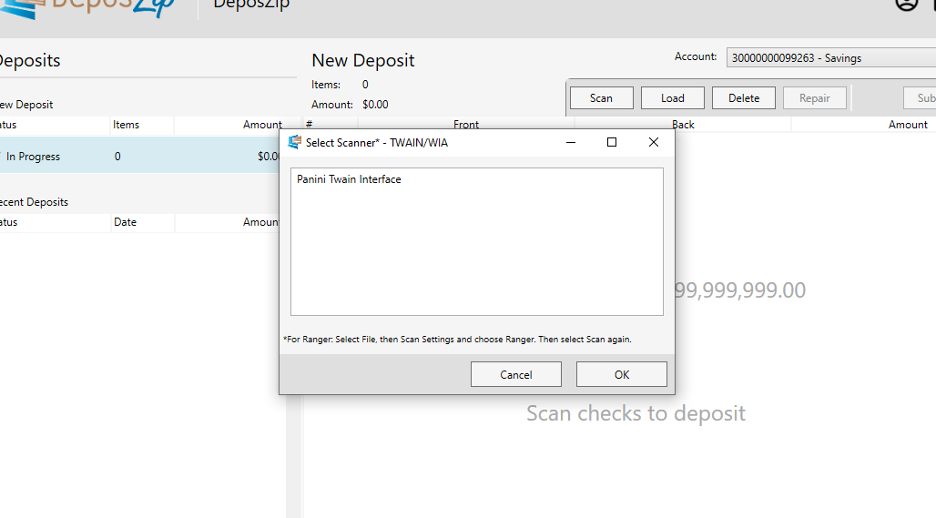
Task: Select the In Progress deposit row
Action: coord(140,156)
